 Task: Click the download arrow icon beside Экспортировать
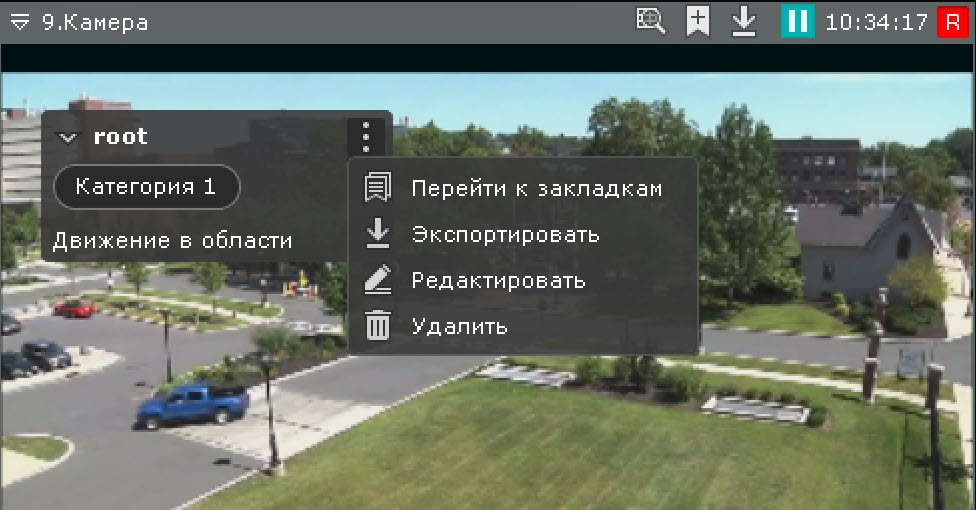click(377, 234)
